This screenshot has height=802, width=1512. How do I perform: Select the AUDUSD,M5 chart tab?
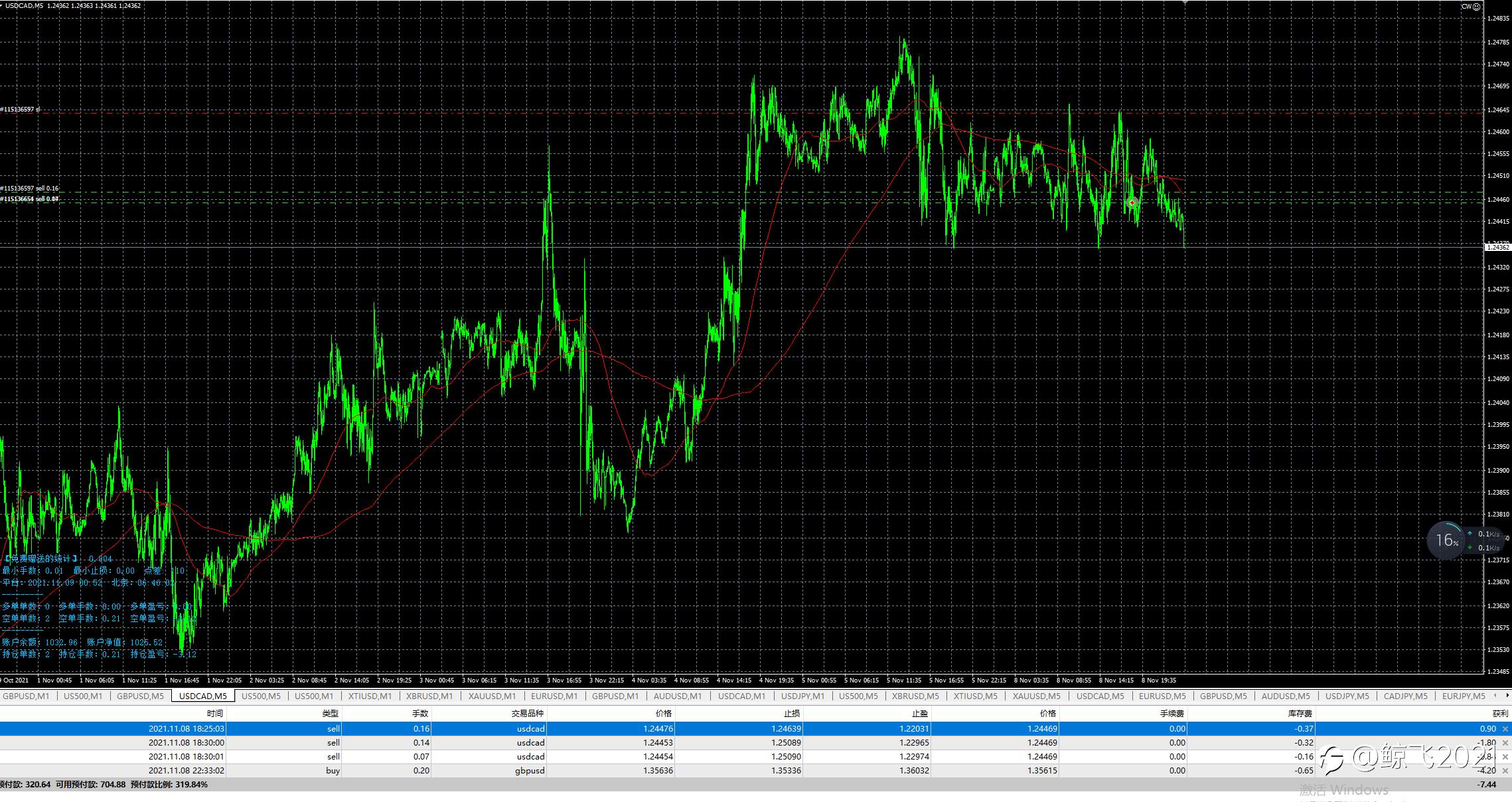point(1286,696)
